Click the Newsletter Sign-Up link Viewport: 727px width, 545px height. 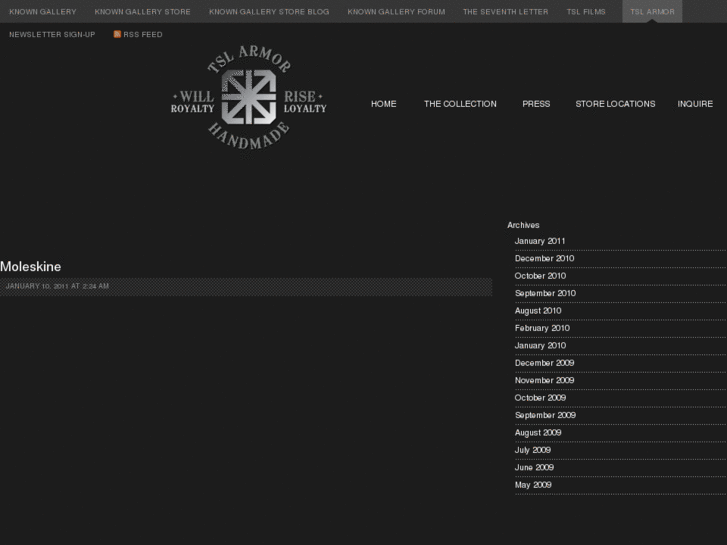(52, 34)
